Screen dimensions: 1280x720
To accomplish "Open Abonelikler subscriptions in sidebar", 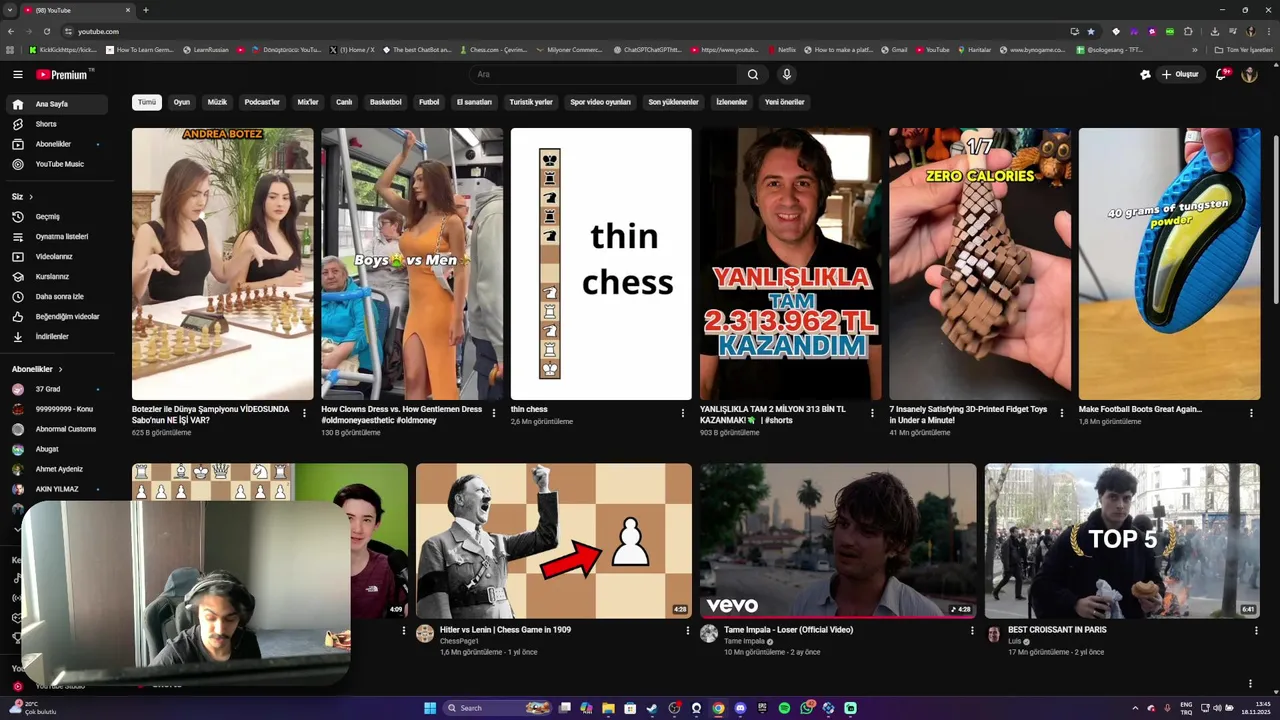I will click(x=57, y=144).
